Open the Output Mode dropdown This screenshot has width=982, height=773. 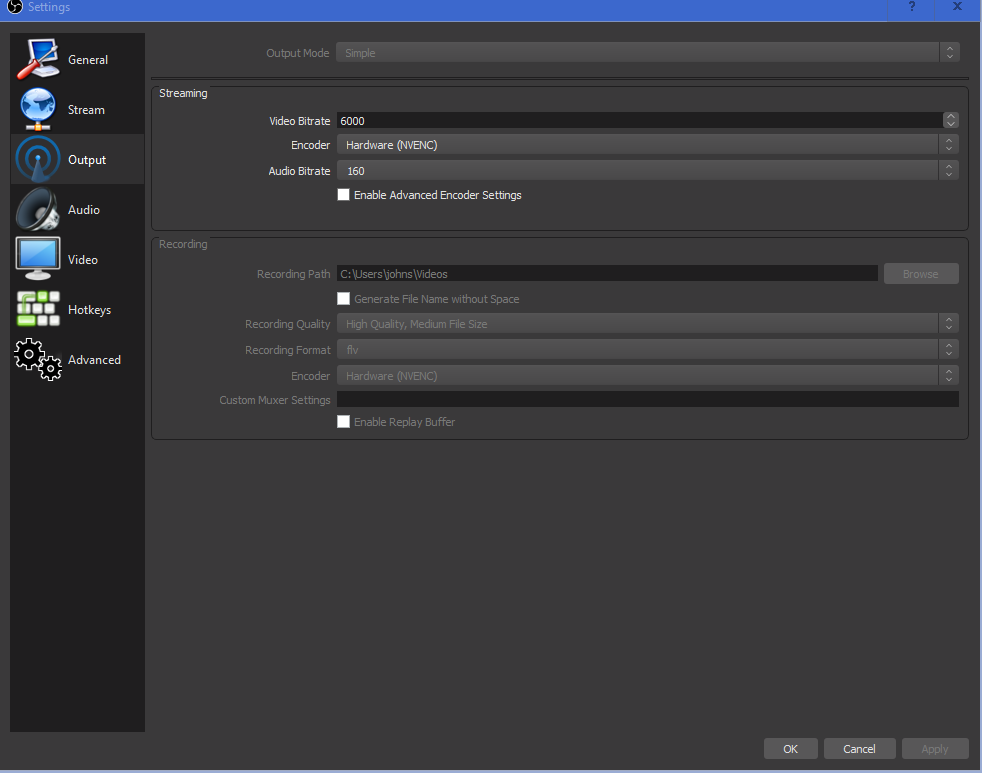648,53
